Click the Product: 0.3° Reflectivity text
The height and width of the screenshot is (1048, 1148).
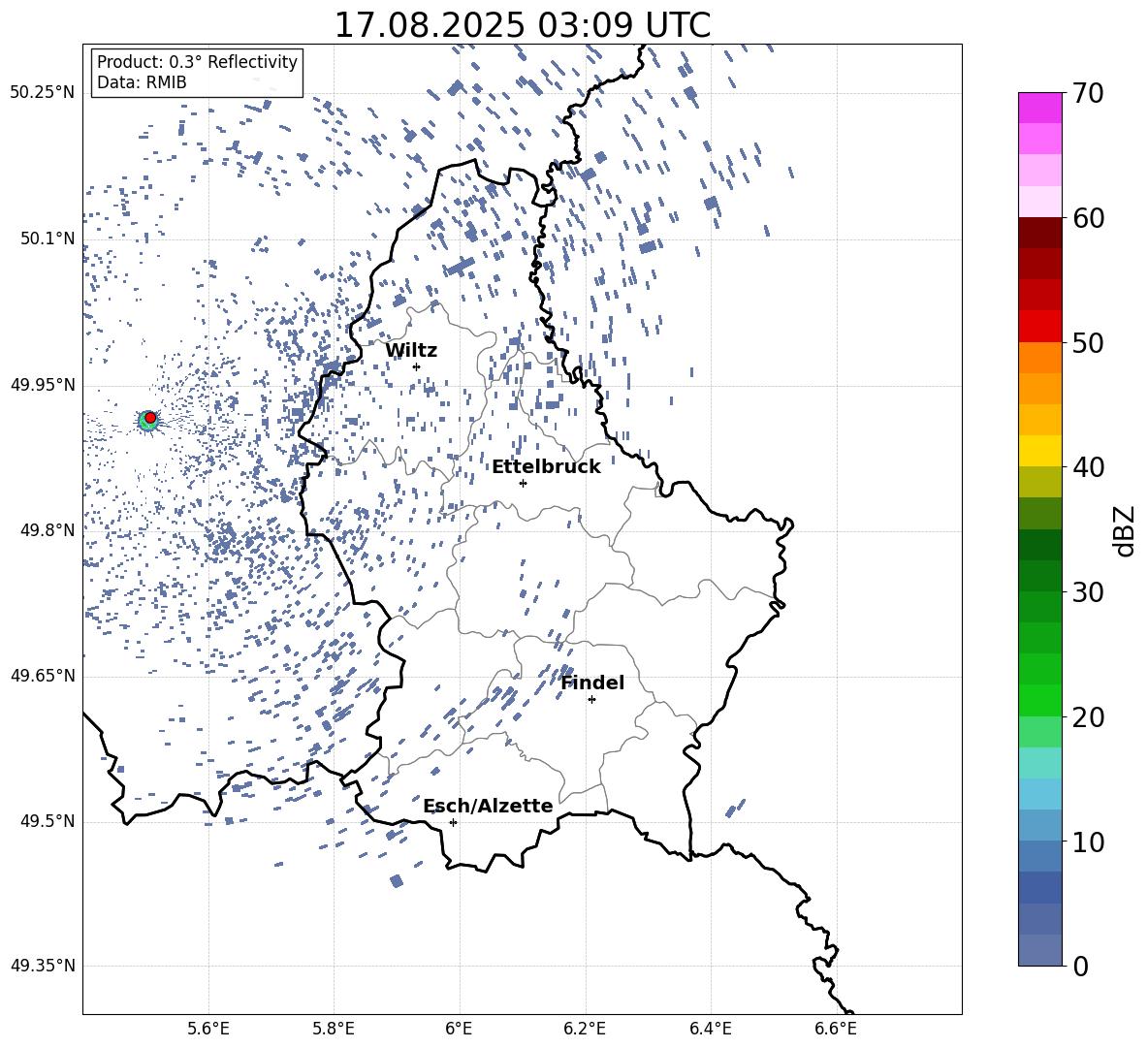[x=197, y=62]
